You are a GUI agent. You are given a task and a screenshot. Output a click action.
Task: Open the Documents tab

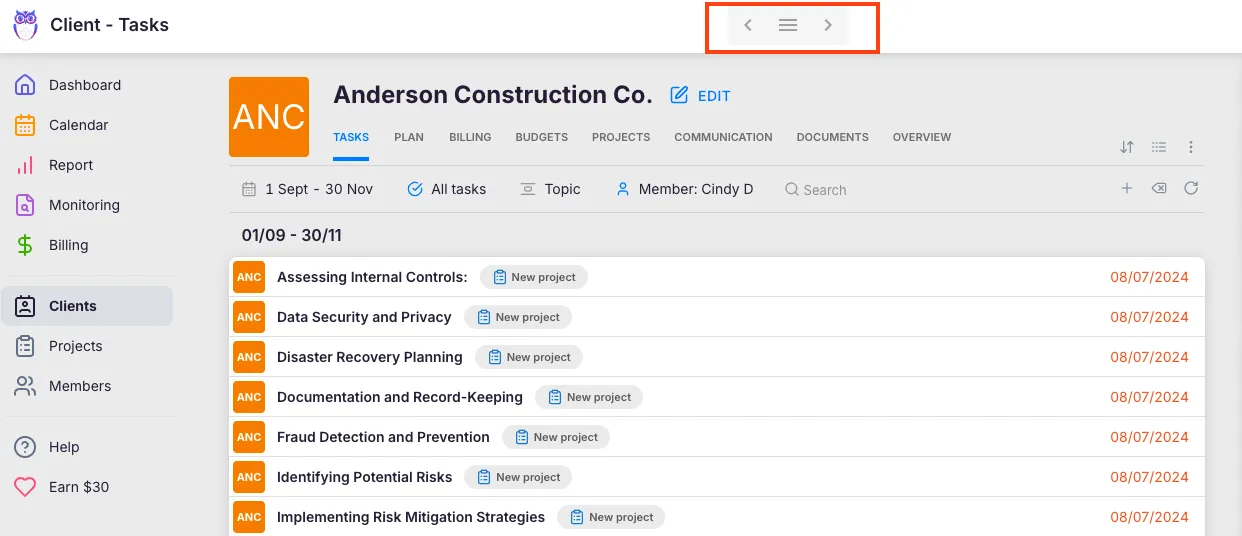[832, 137]
